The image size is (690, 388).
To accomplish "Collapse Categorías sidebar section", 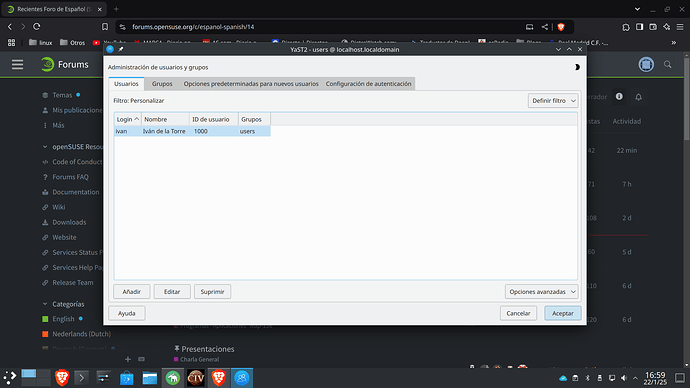I will click(45, 304).
